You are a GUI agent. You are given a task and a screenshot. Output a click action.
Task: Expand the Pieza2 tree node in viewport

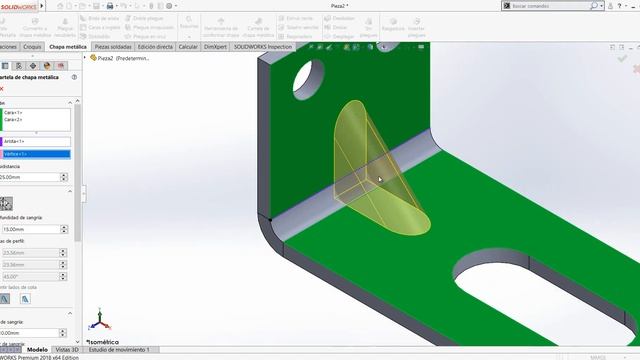[x=85, y=58]
